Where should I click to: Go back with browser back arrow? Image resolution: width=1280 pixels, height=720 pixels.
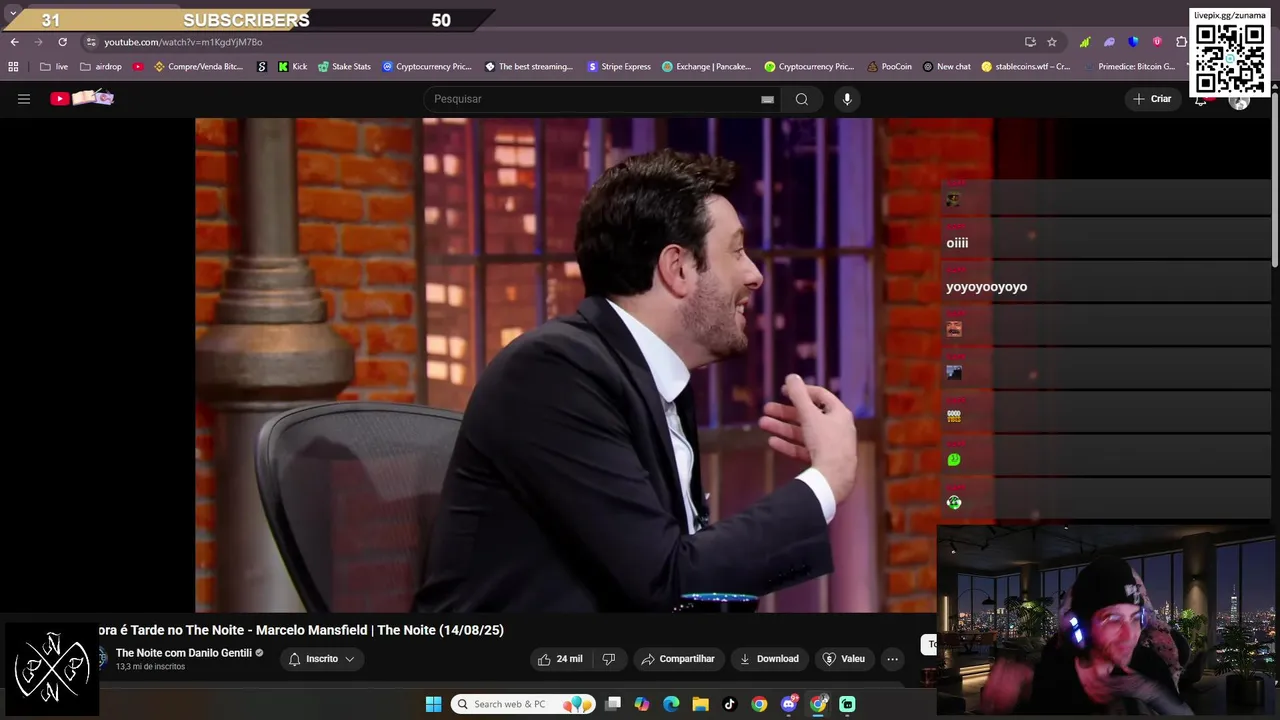click(14, 42)
